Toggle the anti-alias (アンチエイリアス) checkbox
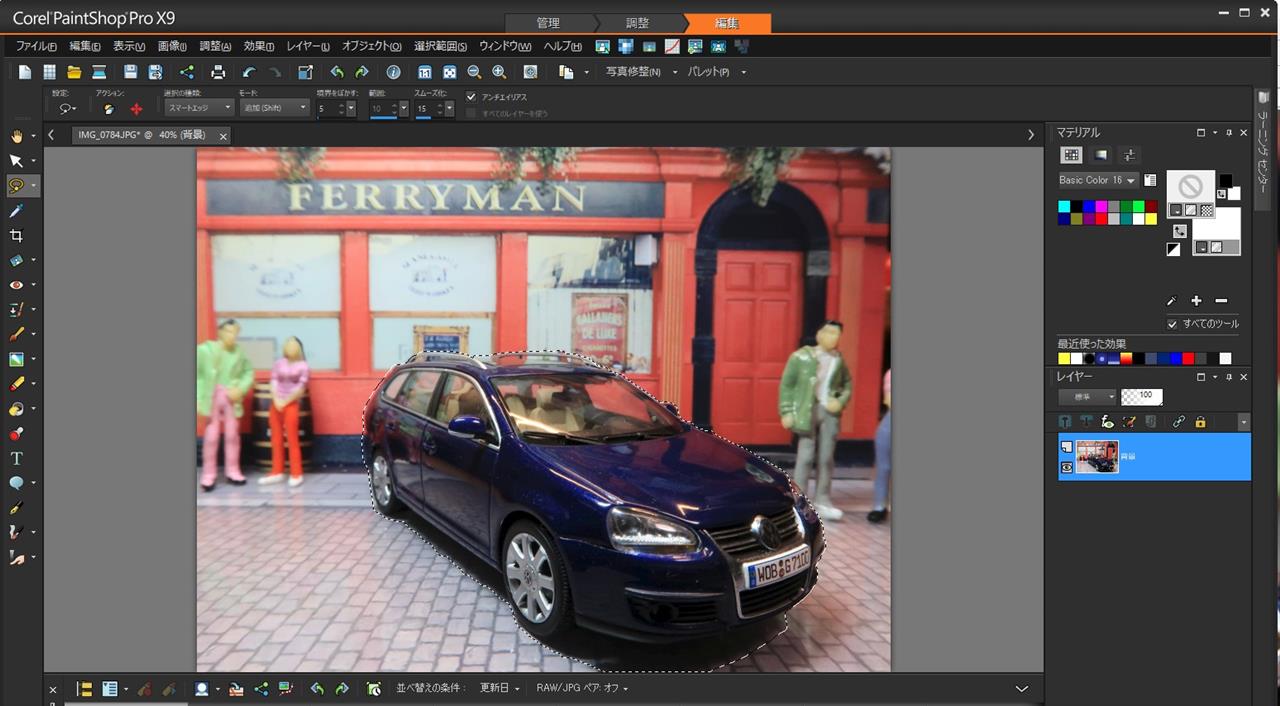This screenshot has height=706, width=1280. pos(471,97)
